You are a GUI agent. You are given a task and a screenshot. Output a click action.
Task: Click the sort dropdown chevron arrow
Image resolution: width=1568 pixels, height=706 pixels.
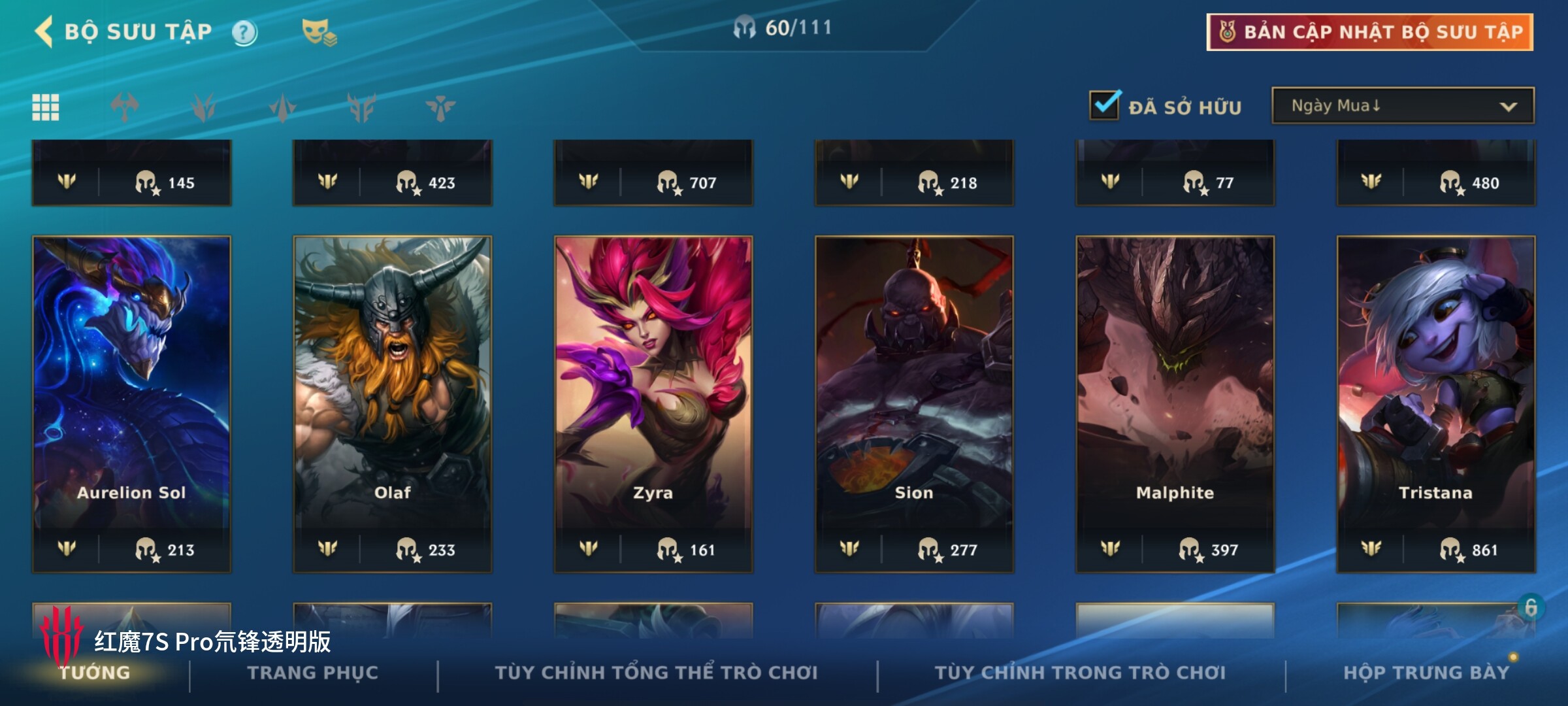coord(1508,107)
